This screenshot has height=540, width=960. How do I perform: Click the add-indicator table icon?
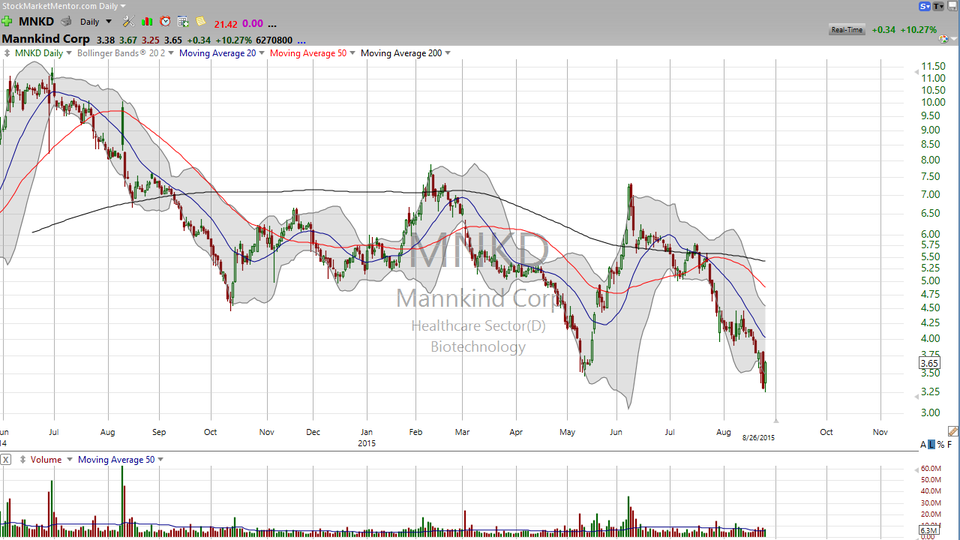(183, 21)
